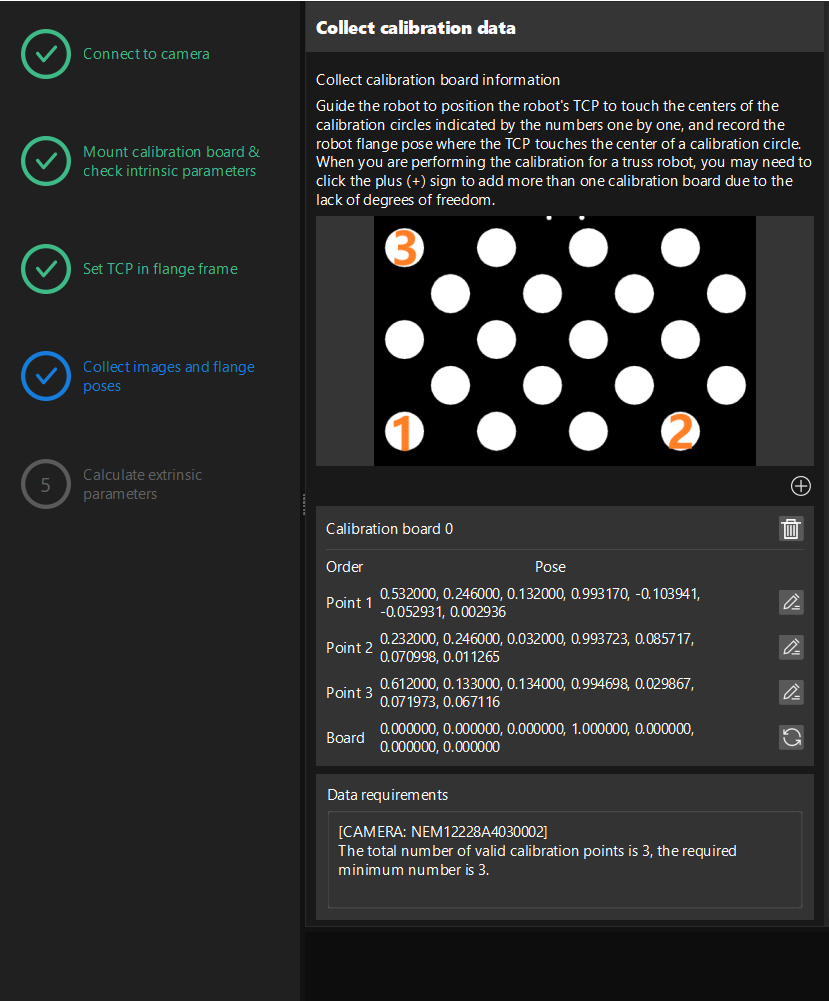This screenshot has height=1001, width=829.
Task: Click the Calibration board 0 header
Action: click(390, 529)
